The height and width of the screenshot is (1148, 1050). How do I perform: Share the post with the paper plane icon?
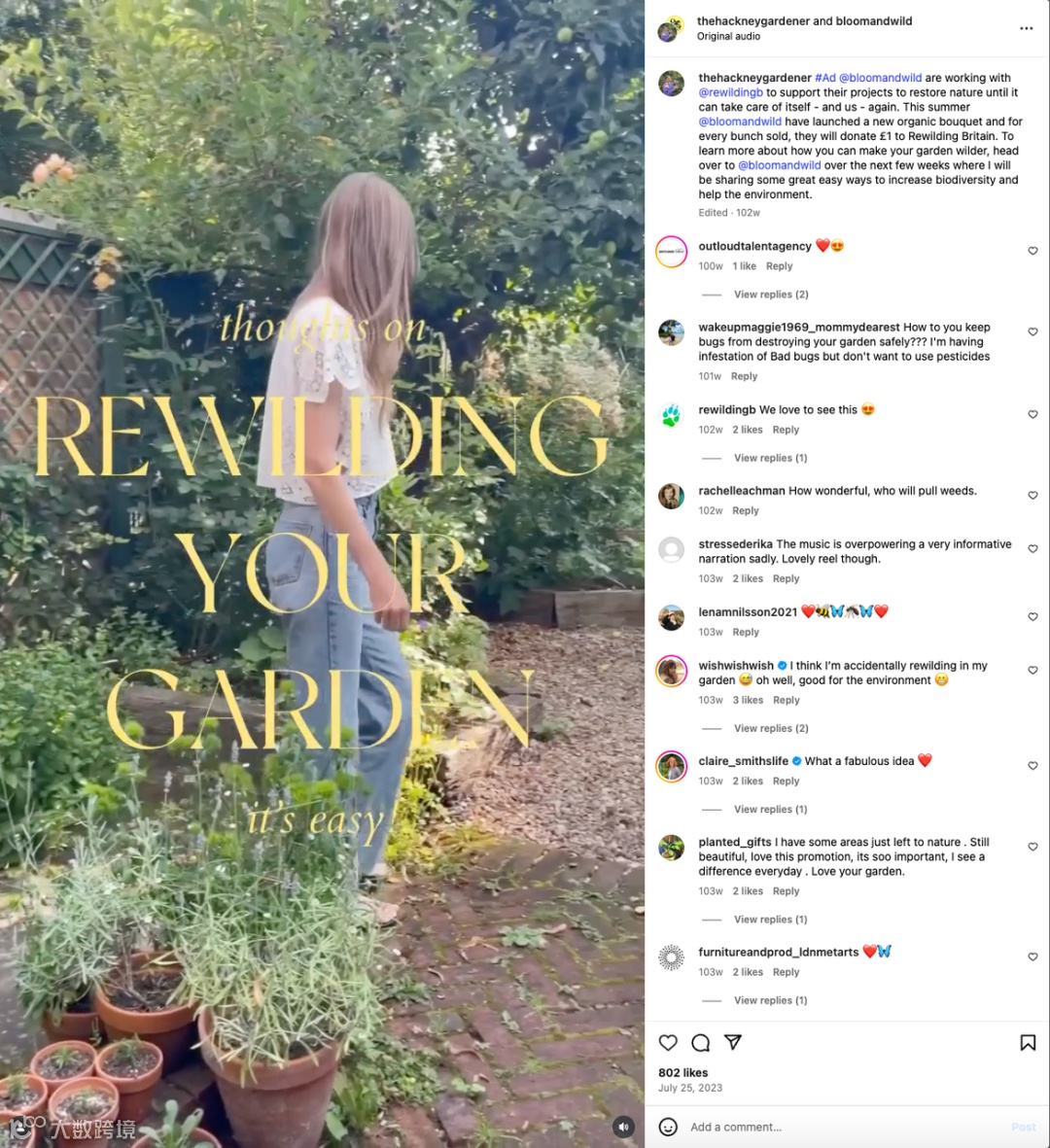click(733, 1042)
